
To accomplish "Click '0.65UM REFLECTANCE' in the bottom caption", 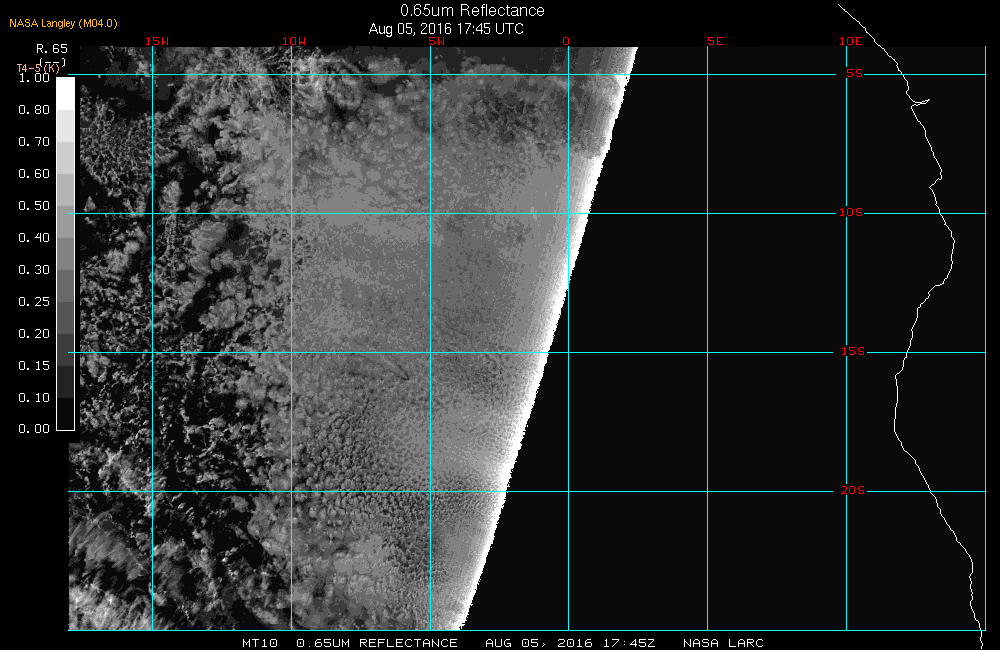I will click(377, 643).
